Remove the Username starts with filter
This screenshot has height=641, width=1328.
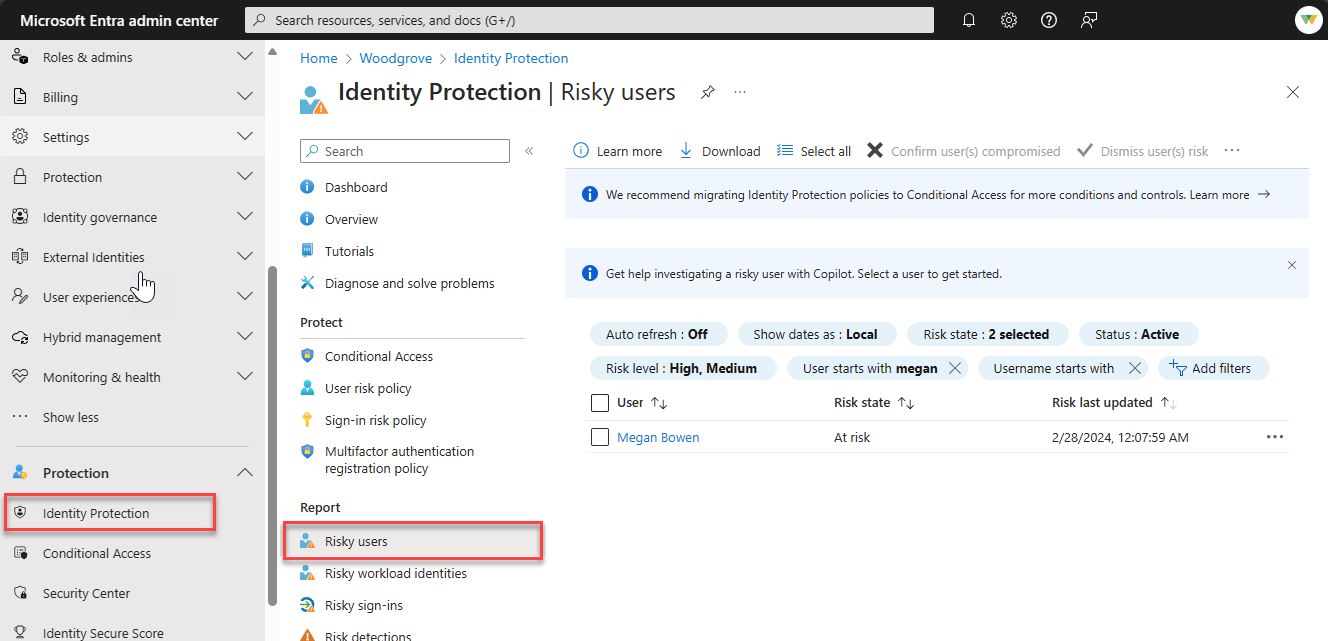click(1135, 368)
